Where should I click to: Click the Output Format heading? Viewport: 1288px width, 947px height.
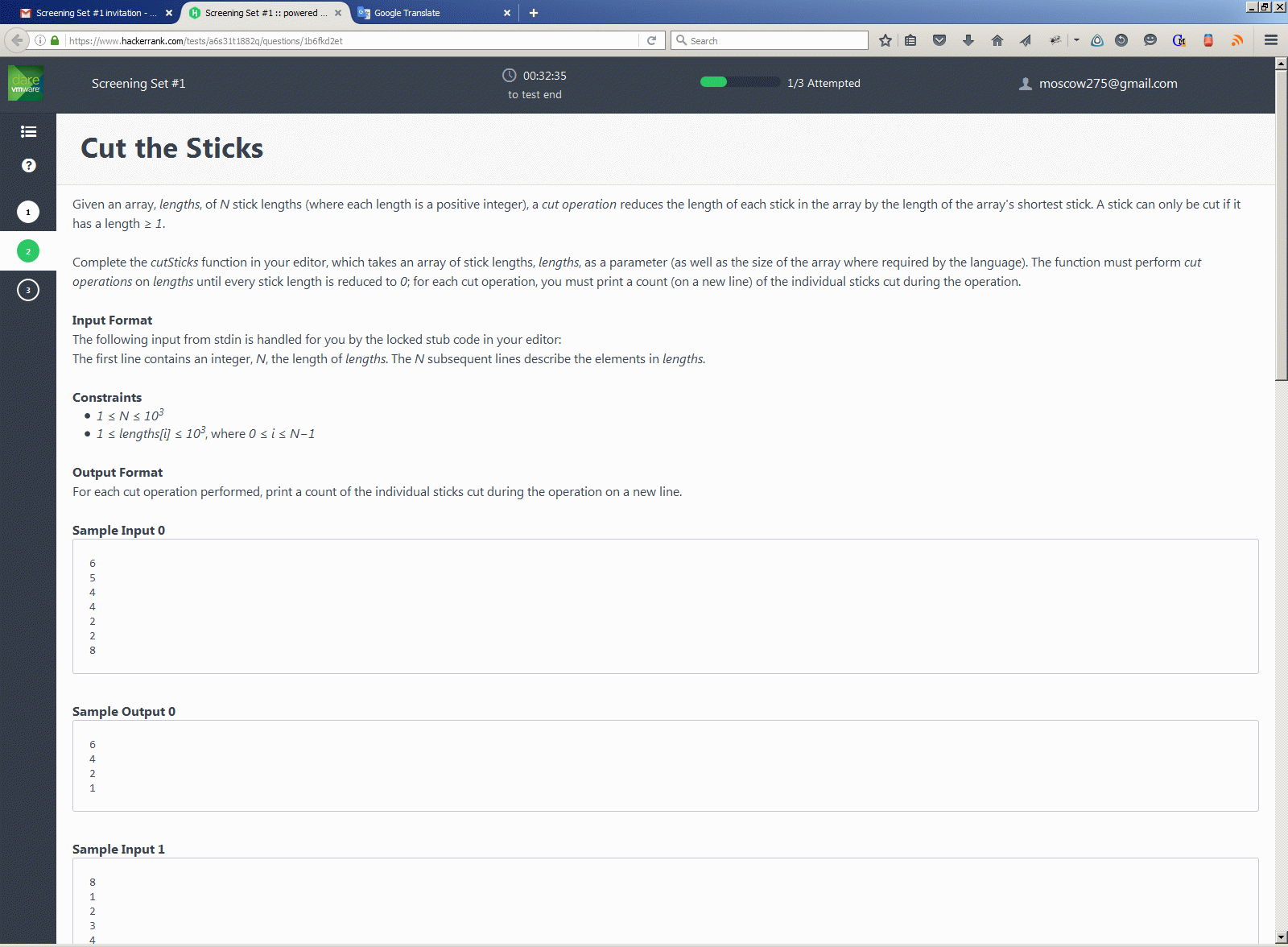(x=118, y=473)
